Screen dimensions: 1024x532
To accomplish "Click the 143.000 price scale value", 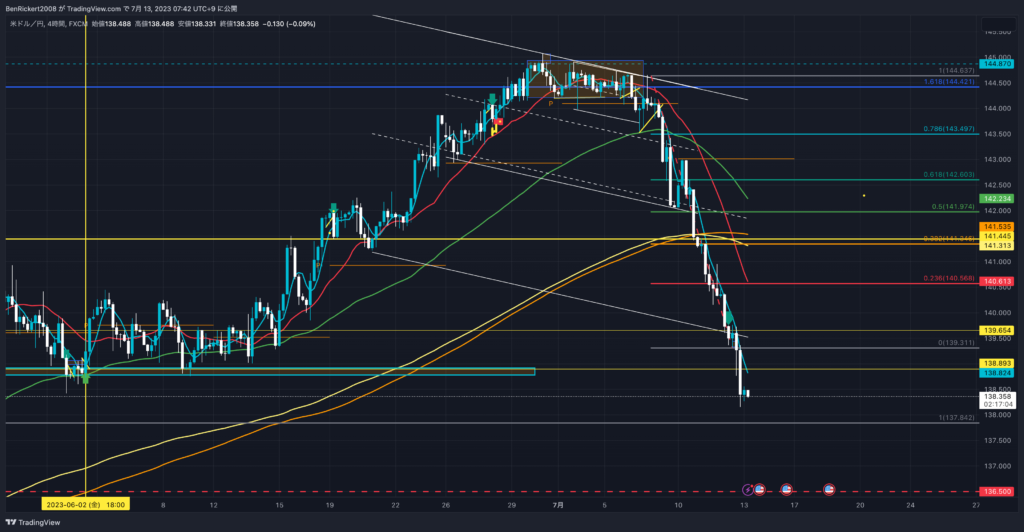I will pyautogui.click(x=997, y=159).
